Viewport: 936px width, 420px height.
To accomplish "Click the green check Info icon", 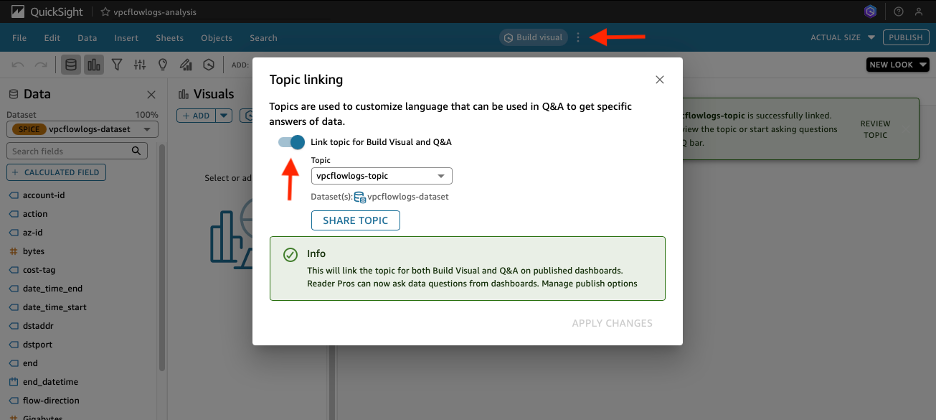I will (290, 255).
